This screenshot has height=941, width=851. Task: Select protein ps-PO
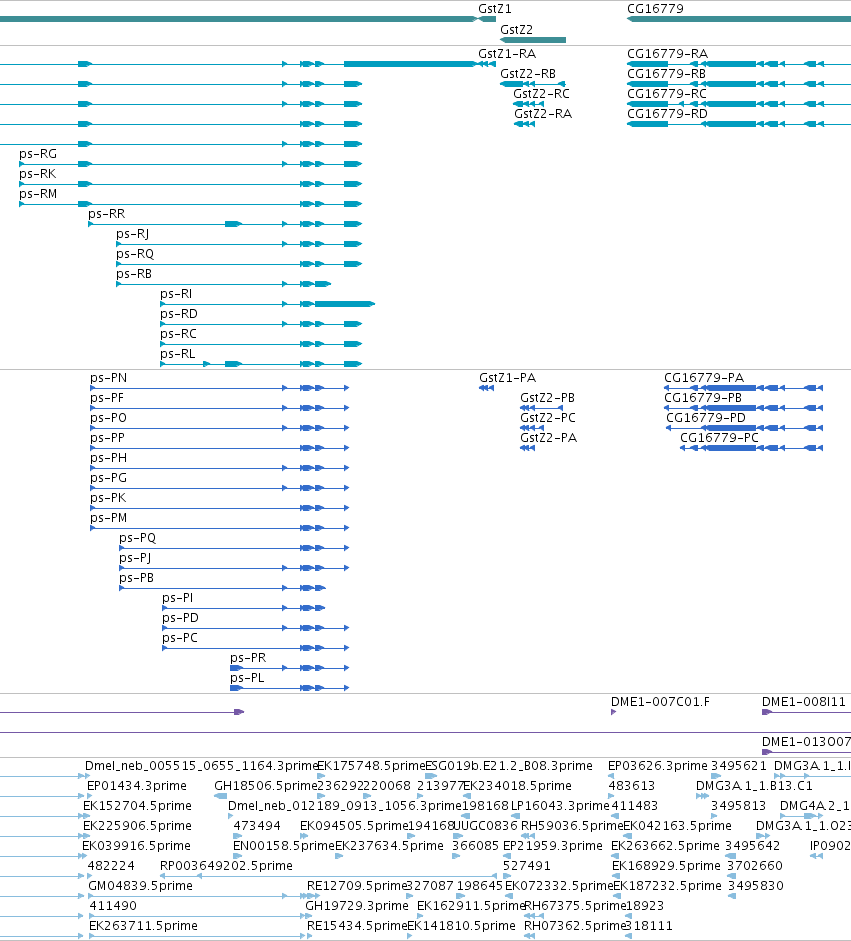click(109, 418)
